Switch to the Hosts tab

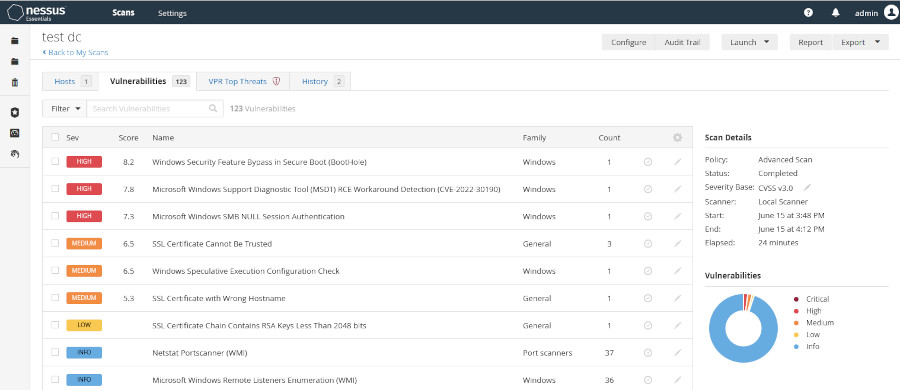pos(71,82)
